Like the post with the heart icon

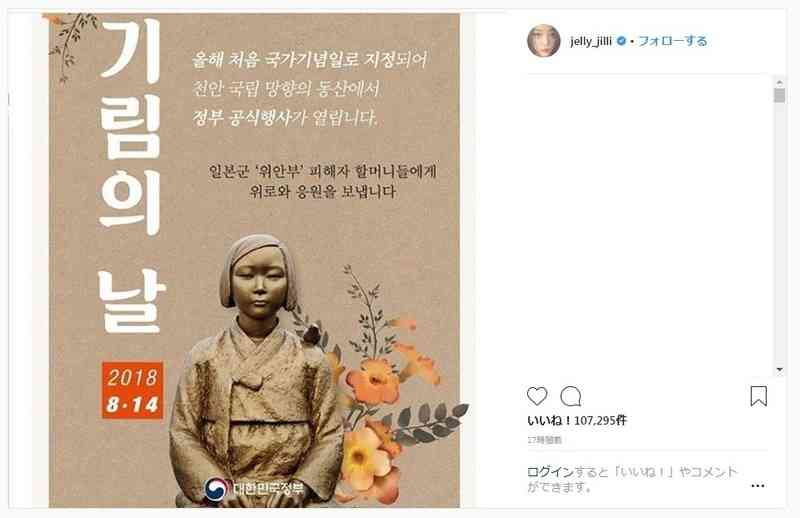(537, 396)
